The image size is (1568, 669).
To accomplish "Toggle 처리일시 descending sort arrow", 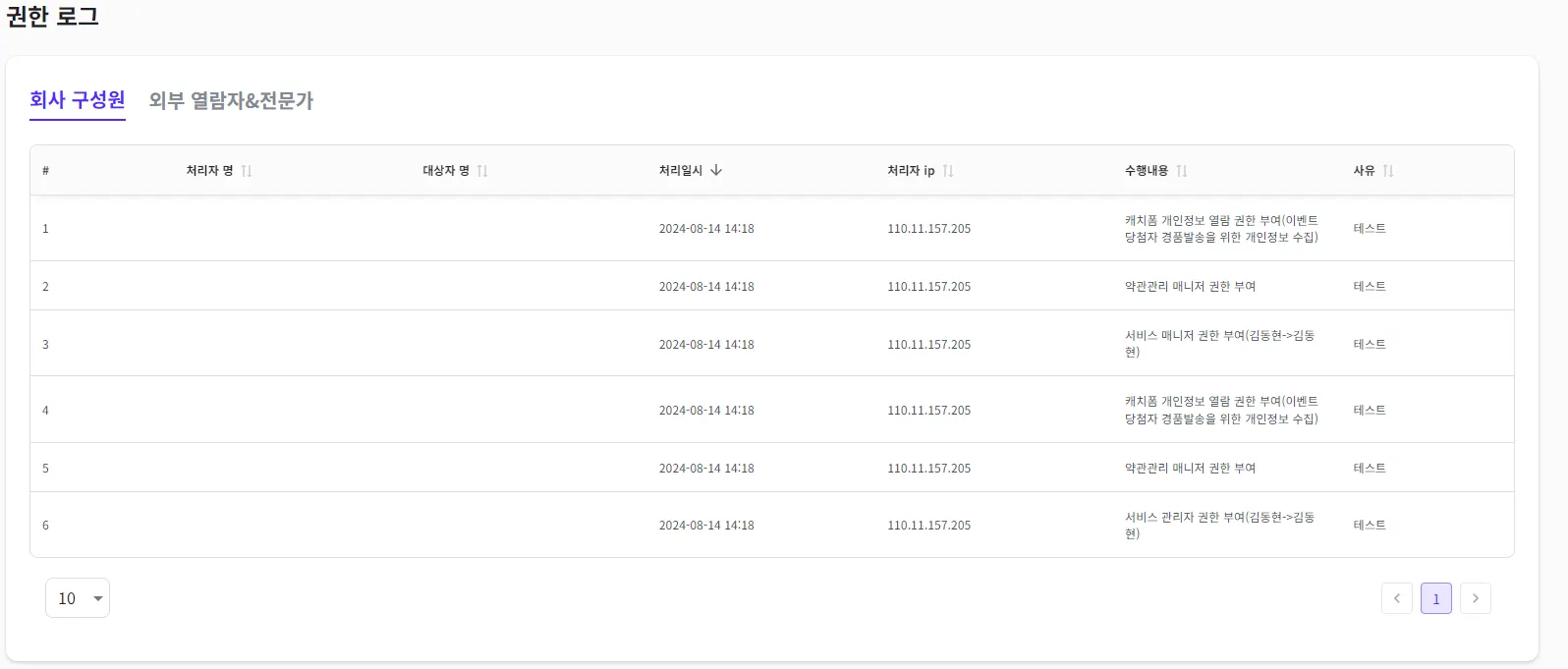I will pos(716,170).
